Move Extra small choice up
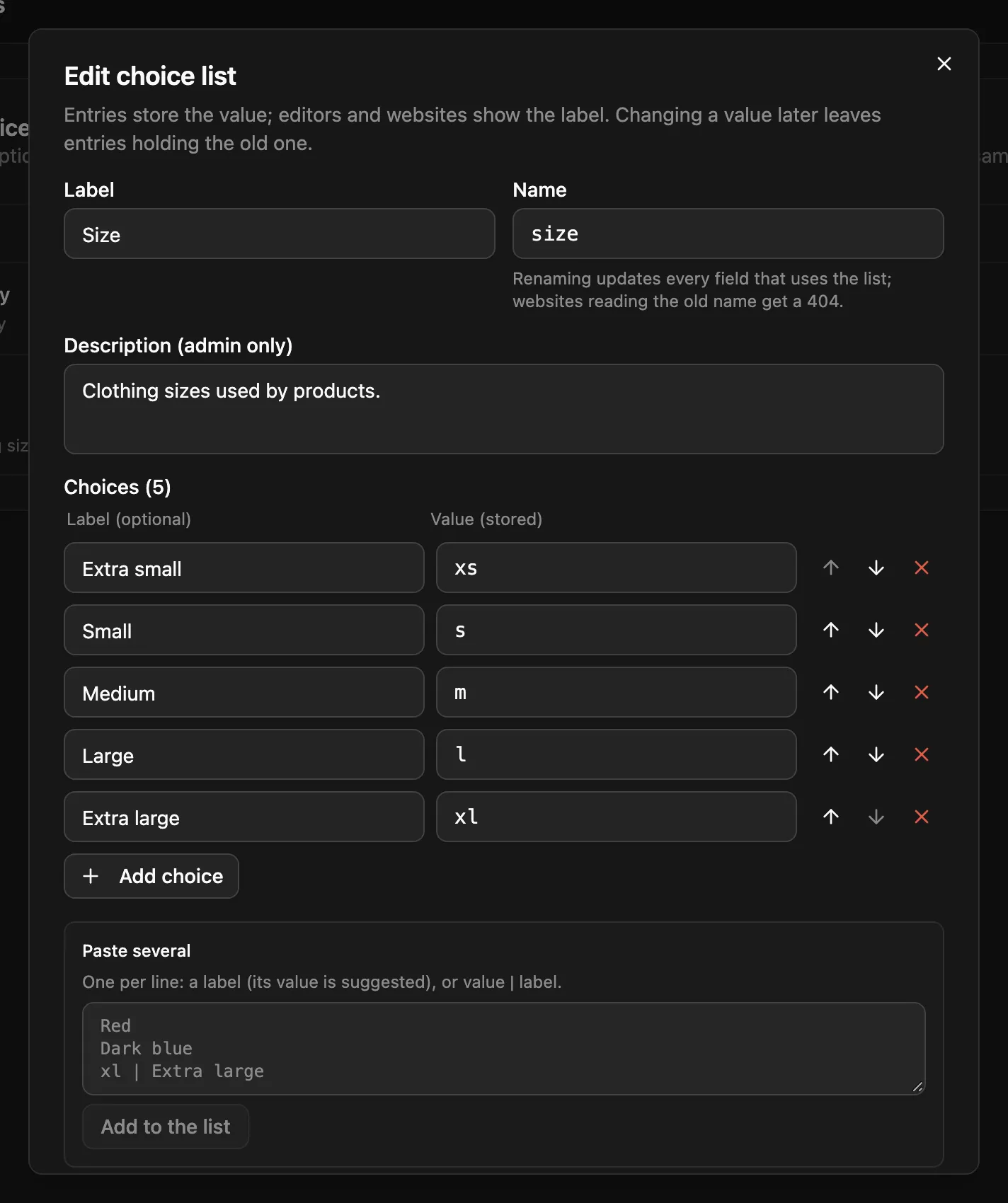The height and width of the screenshot is (1203, 1008). tap(831, 568)
